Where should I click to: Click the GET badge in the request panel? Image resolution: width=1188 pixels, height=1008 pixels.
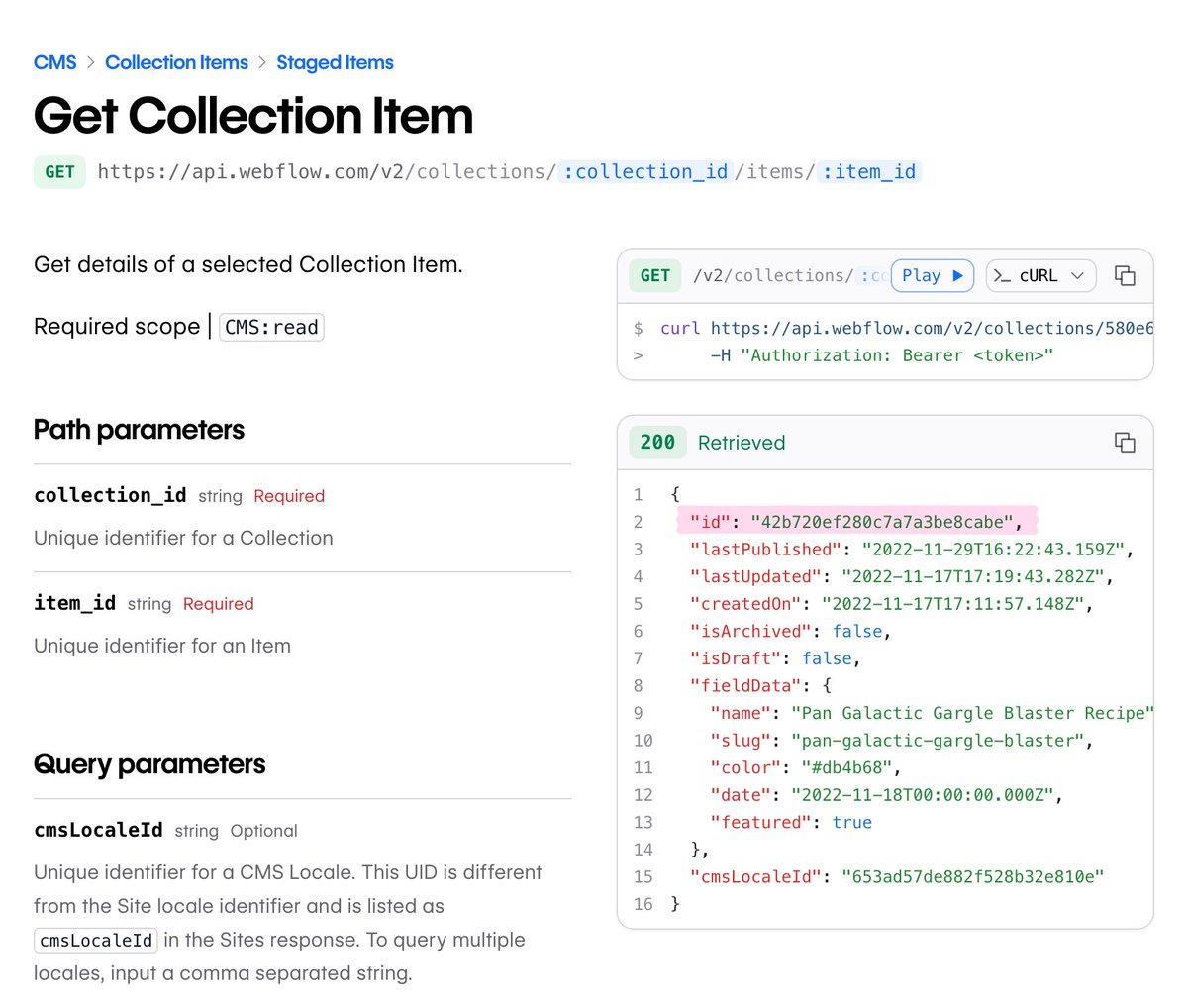point(655,275)
